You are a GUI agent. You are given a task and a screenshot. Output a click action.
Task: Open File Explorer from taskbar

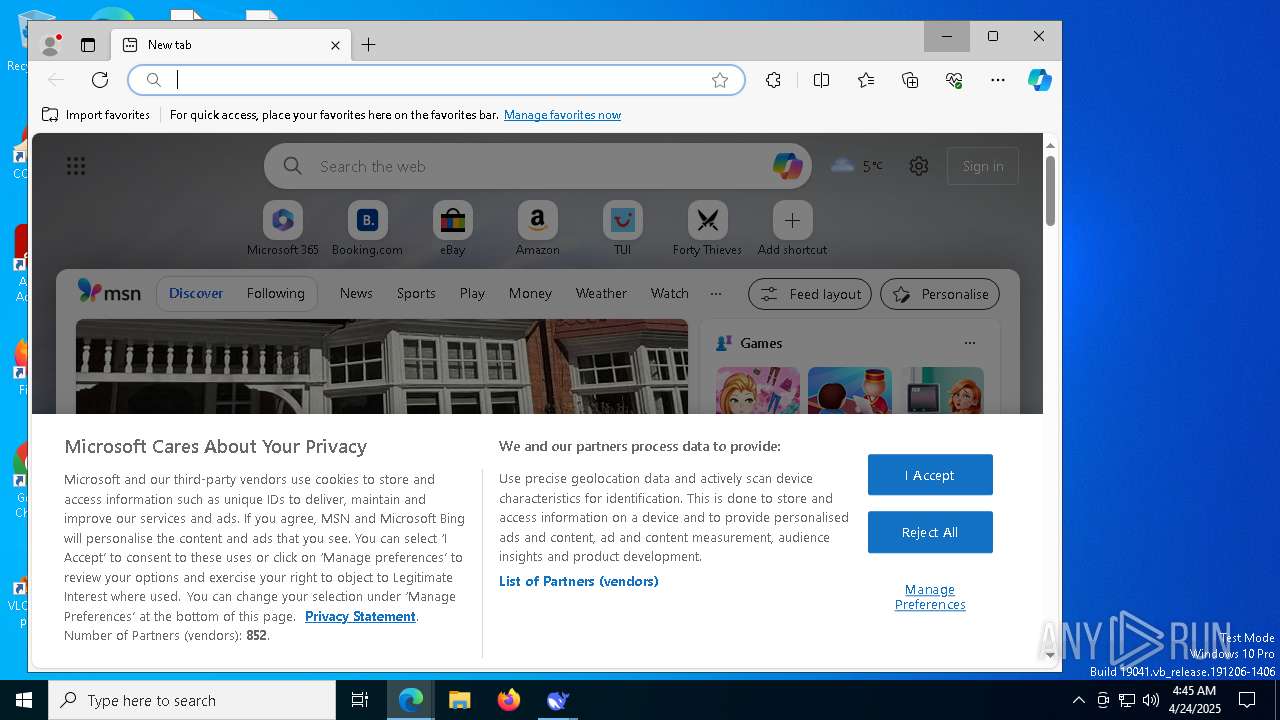[459, 700]
